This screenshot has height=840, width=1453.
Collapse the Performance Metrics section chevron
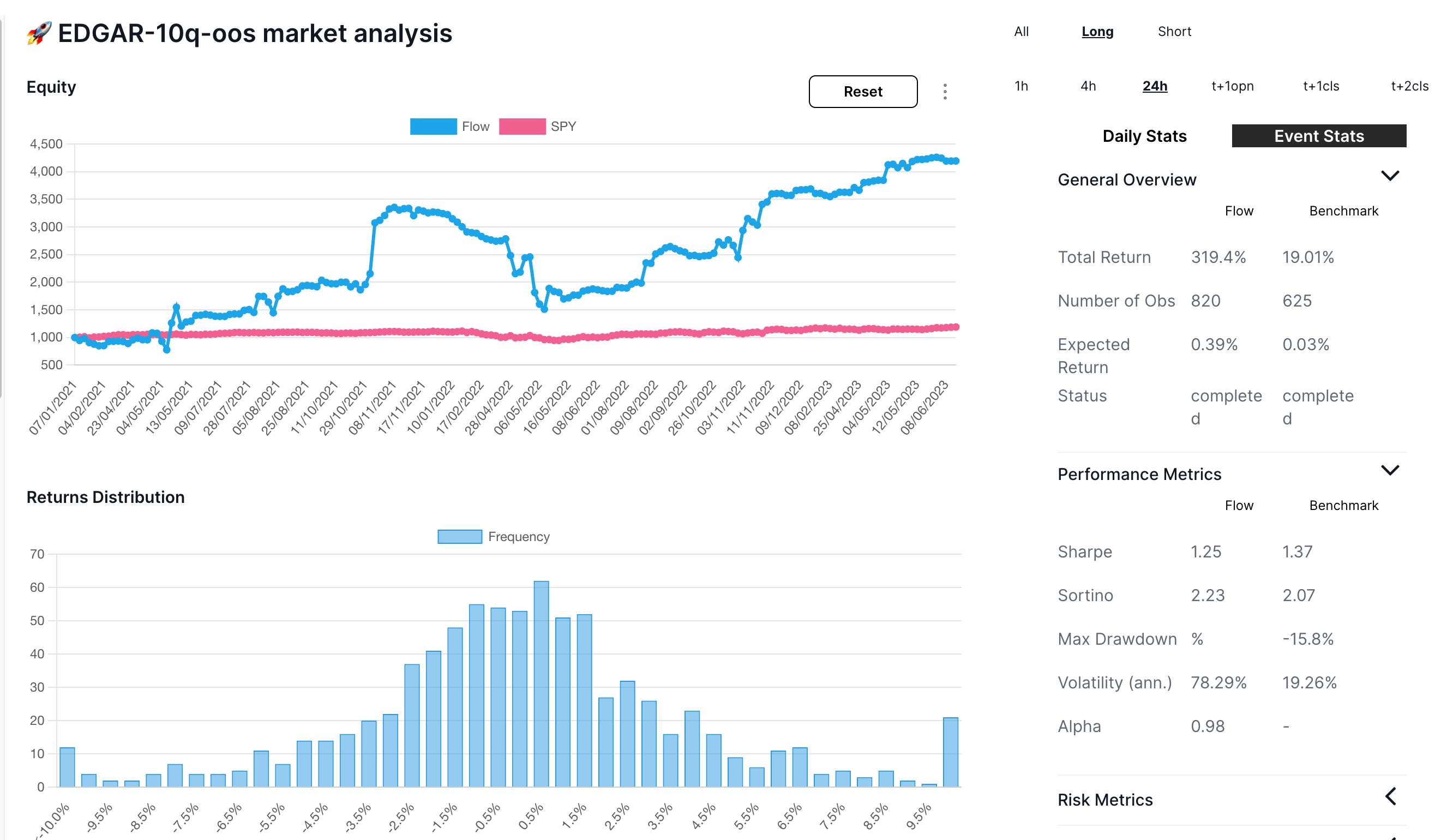pyautogui.click(x=1390, y=470)
